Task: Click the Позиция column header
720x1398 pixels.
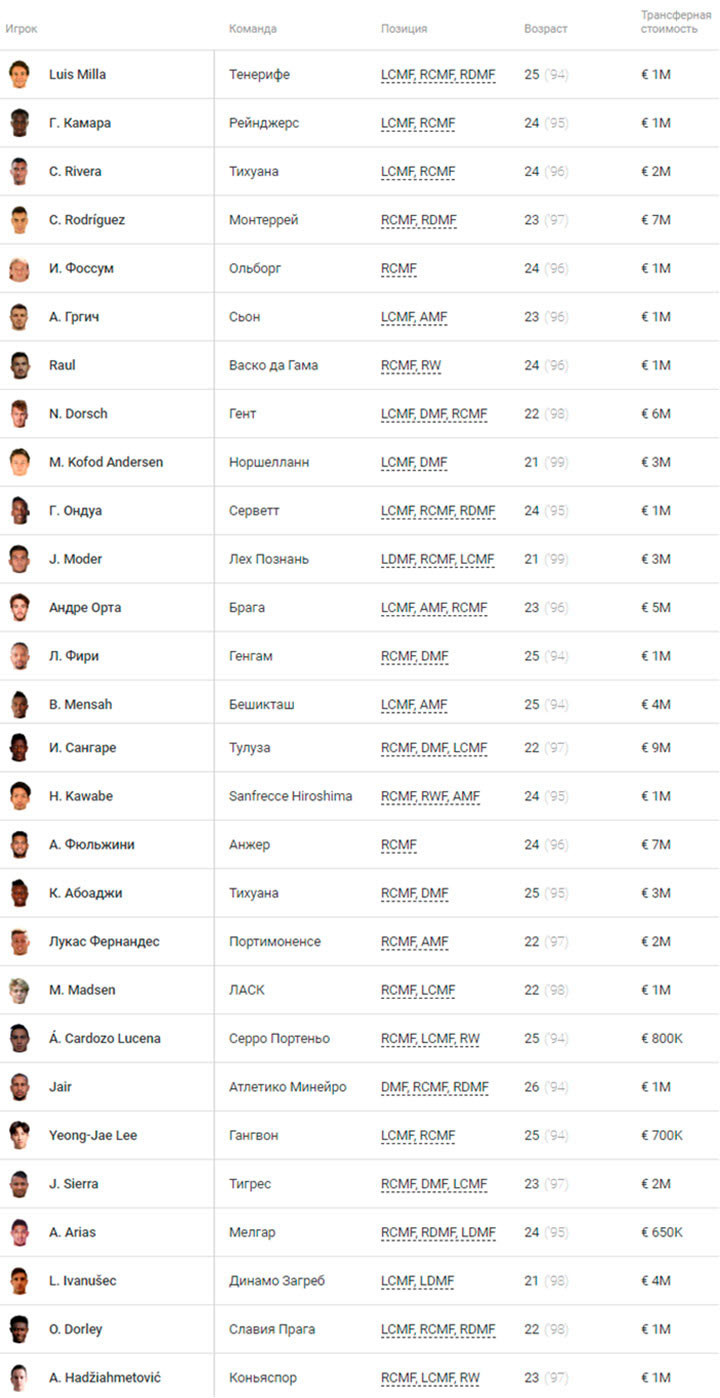Action: point(404,29)
